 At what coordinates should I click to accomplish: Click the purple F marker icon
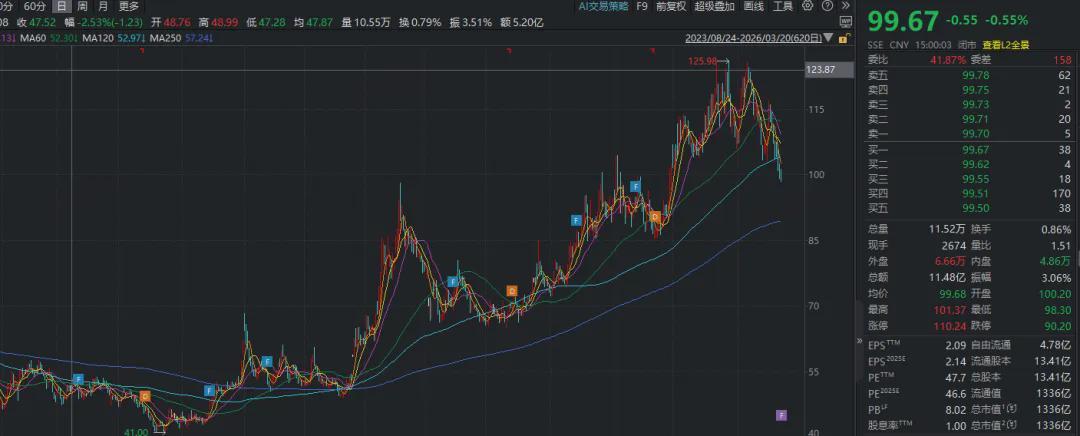point(782,414)
